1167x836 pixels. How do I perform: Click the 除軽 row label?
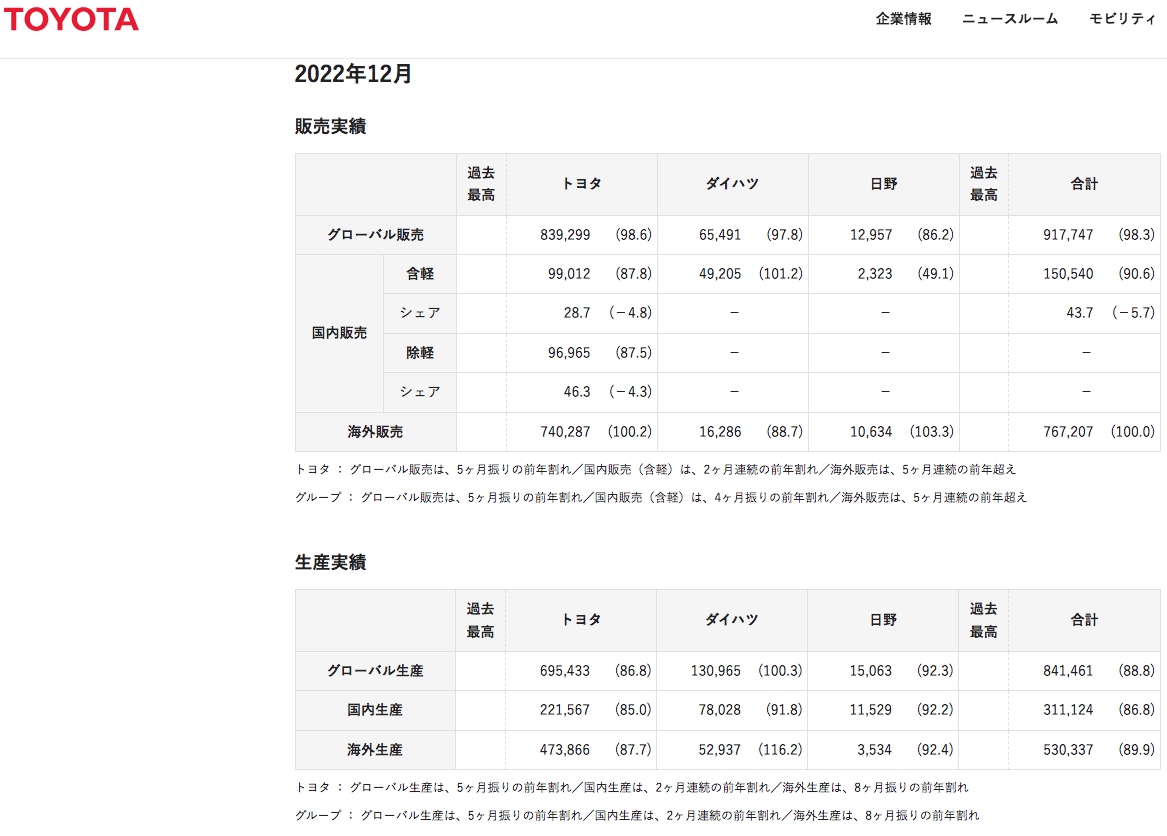420,353
